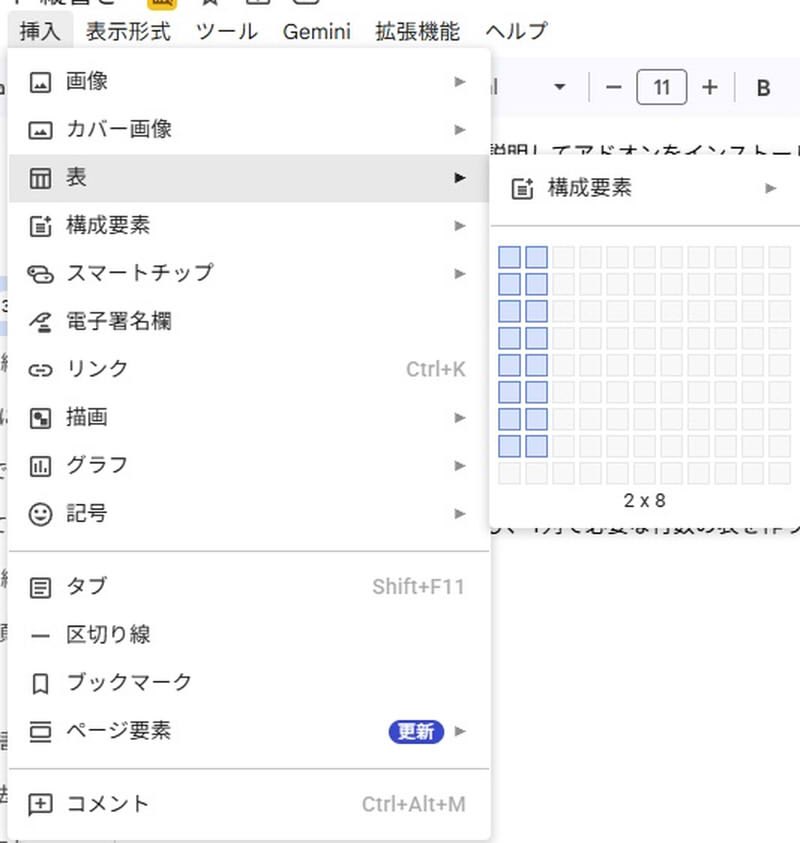Click the ページ要素 page elements icon

pyautogui.click(x=40, y=732)
